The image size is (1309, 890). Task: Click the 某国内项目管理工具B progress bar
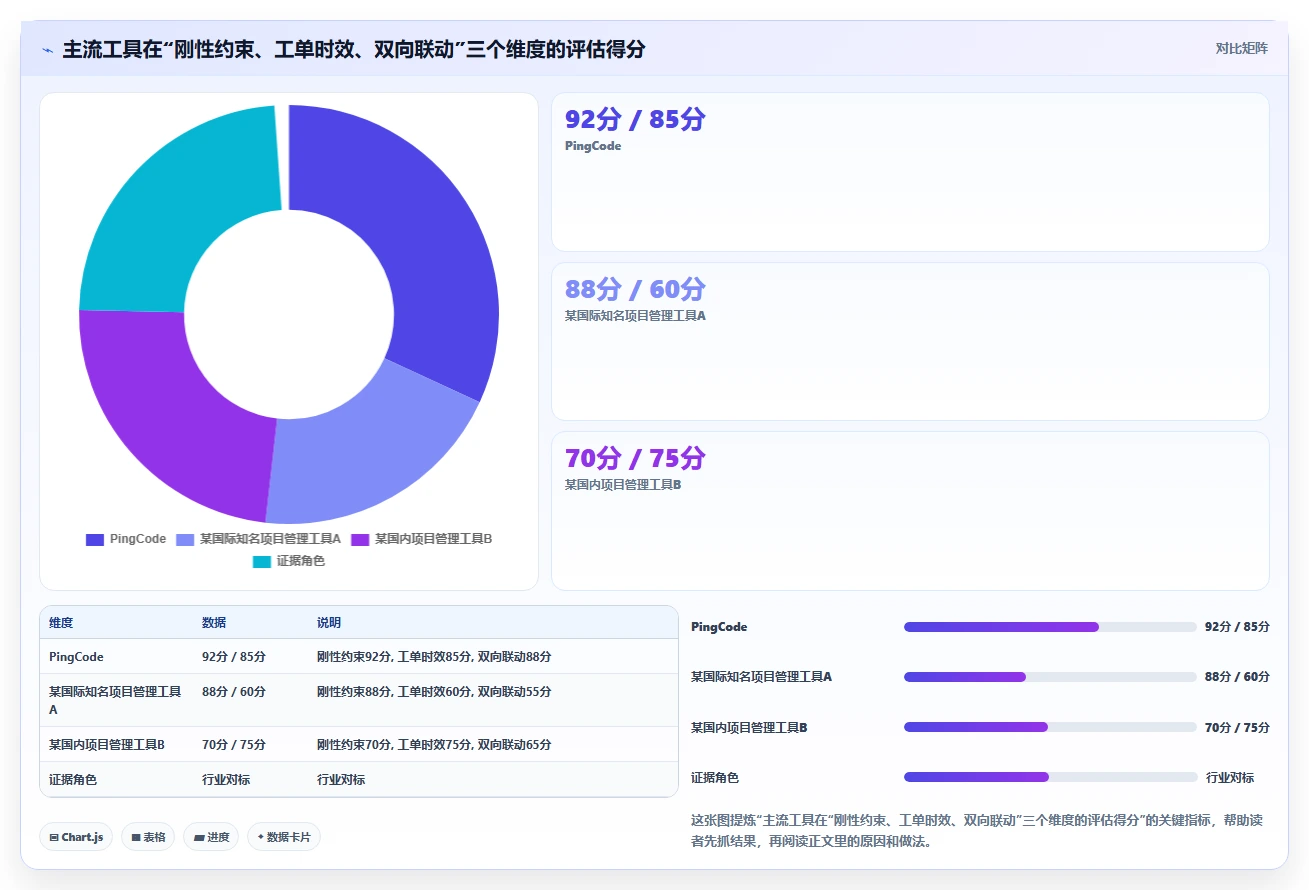(x=1050, y=727)
